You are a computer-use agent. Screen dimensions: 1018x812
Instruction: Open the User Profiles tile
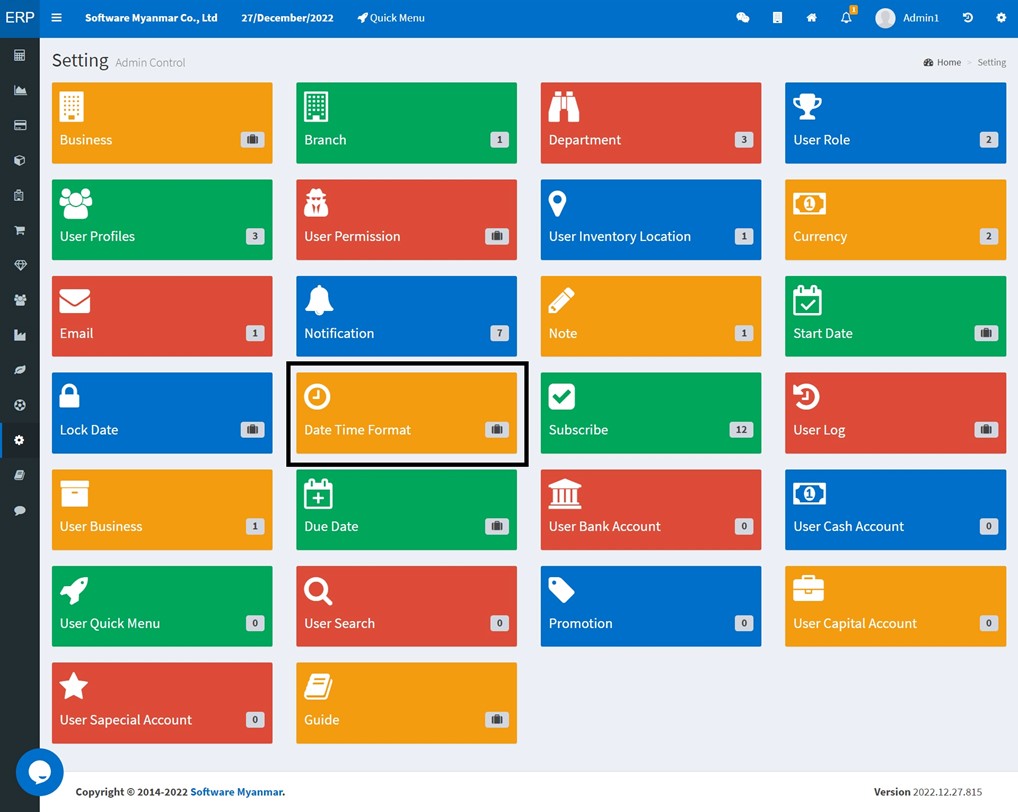coord(162,219)
